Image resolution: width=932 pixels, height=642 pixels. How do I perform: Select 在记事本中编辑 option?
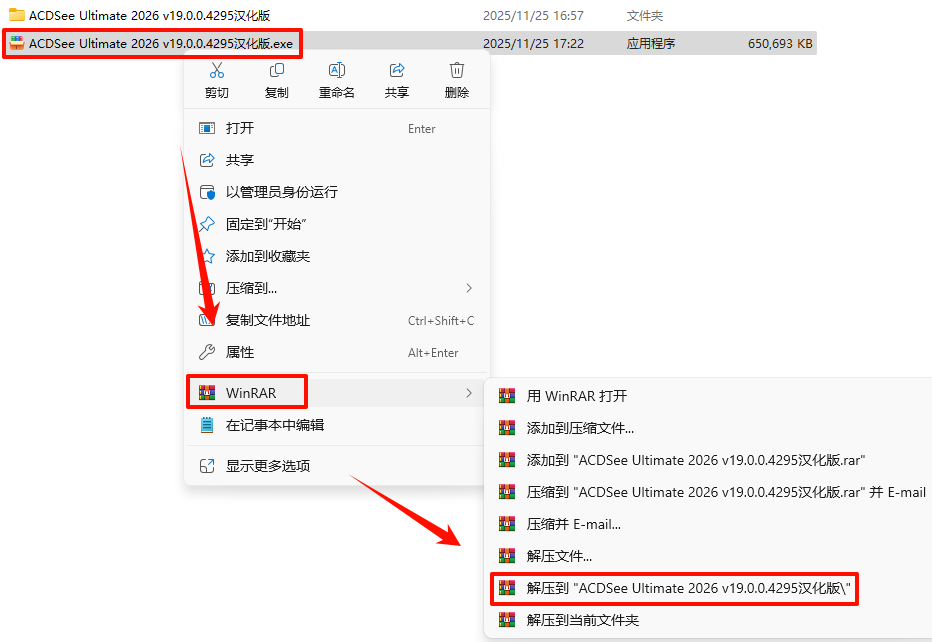point(337,425)
